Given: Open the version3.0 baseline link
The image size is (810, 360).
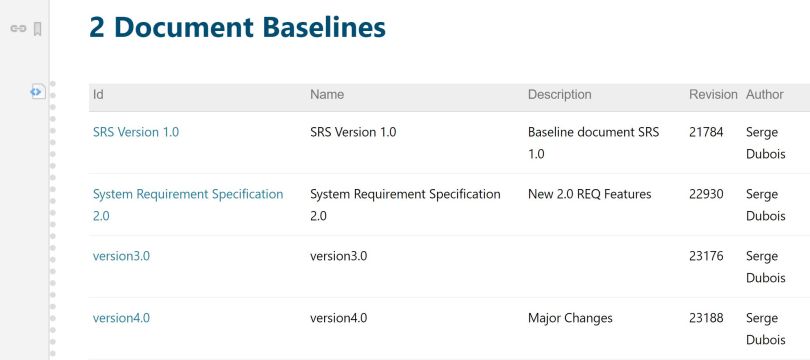Looking at the screenshot, I should point(121,256).
